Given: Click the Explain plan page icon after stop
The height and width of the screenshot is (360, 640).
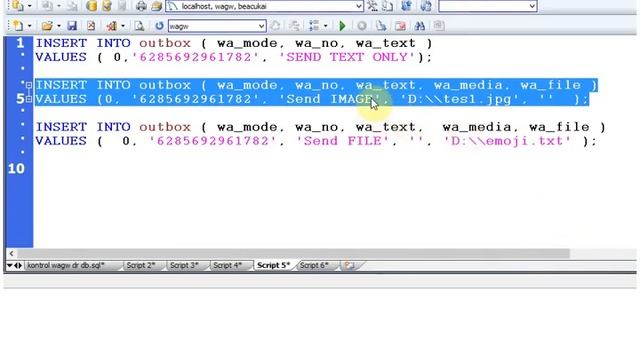Looking at the screenshot, I should point(381,26).
